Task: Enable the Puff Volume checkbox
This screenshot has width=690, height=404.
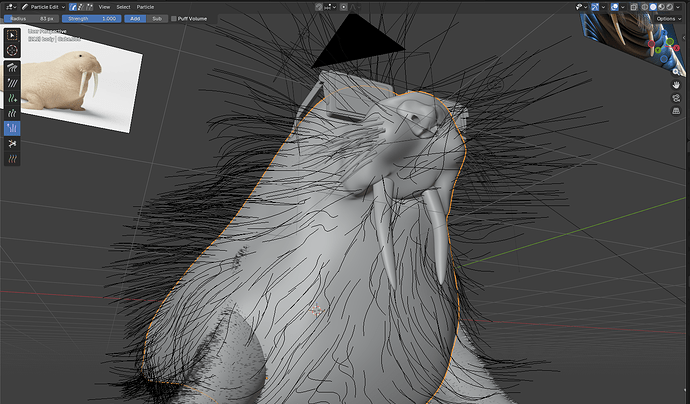Action: [x=174, y=18]
